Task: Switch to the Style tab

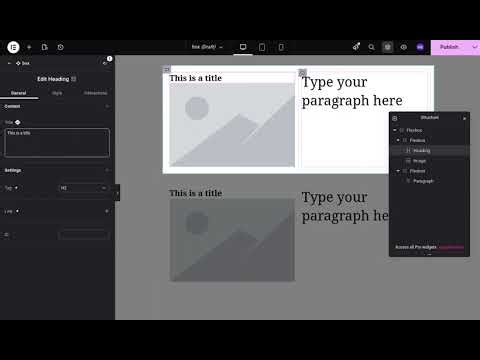Action: pos(57,93)
